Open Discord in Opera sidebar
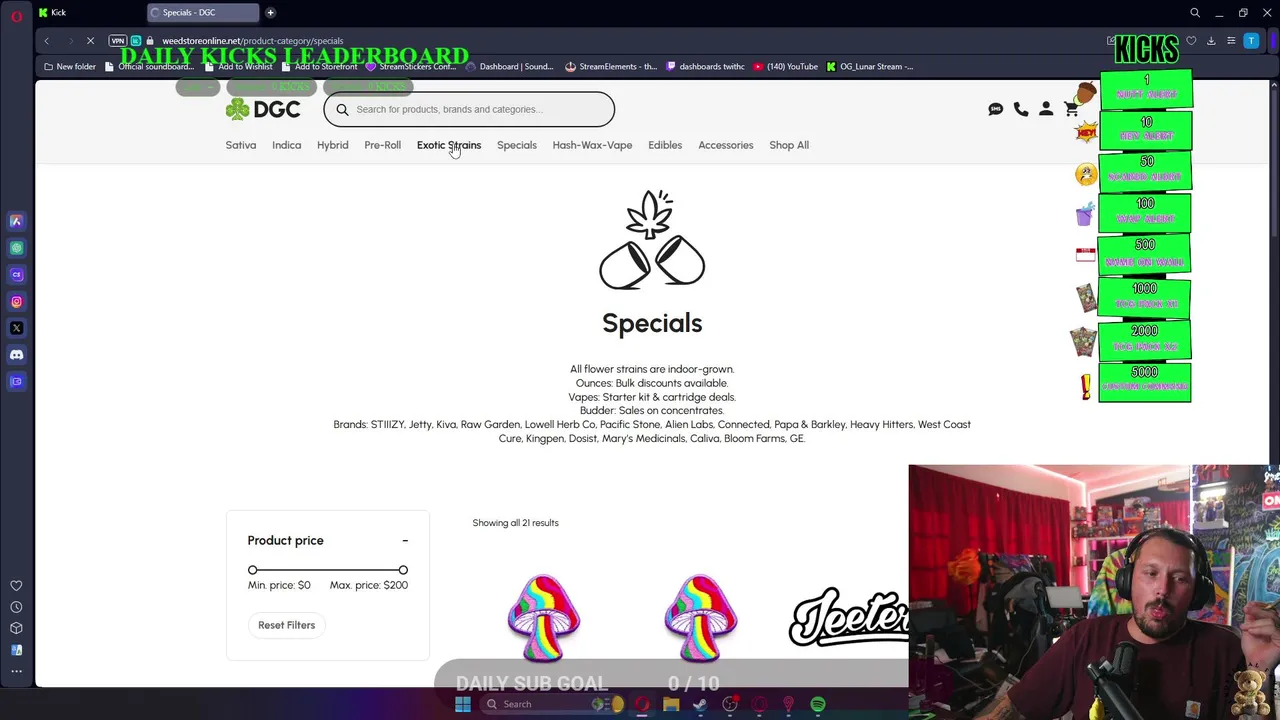The image size is (1280, 720). [x=16, y=355]
